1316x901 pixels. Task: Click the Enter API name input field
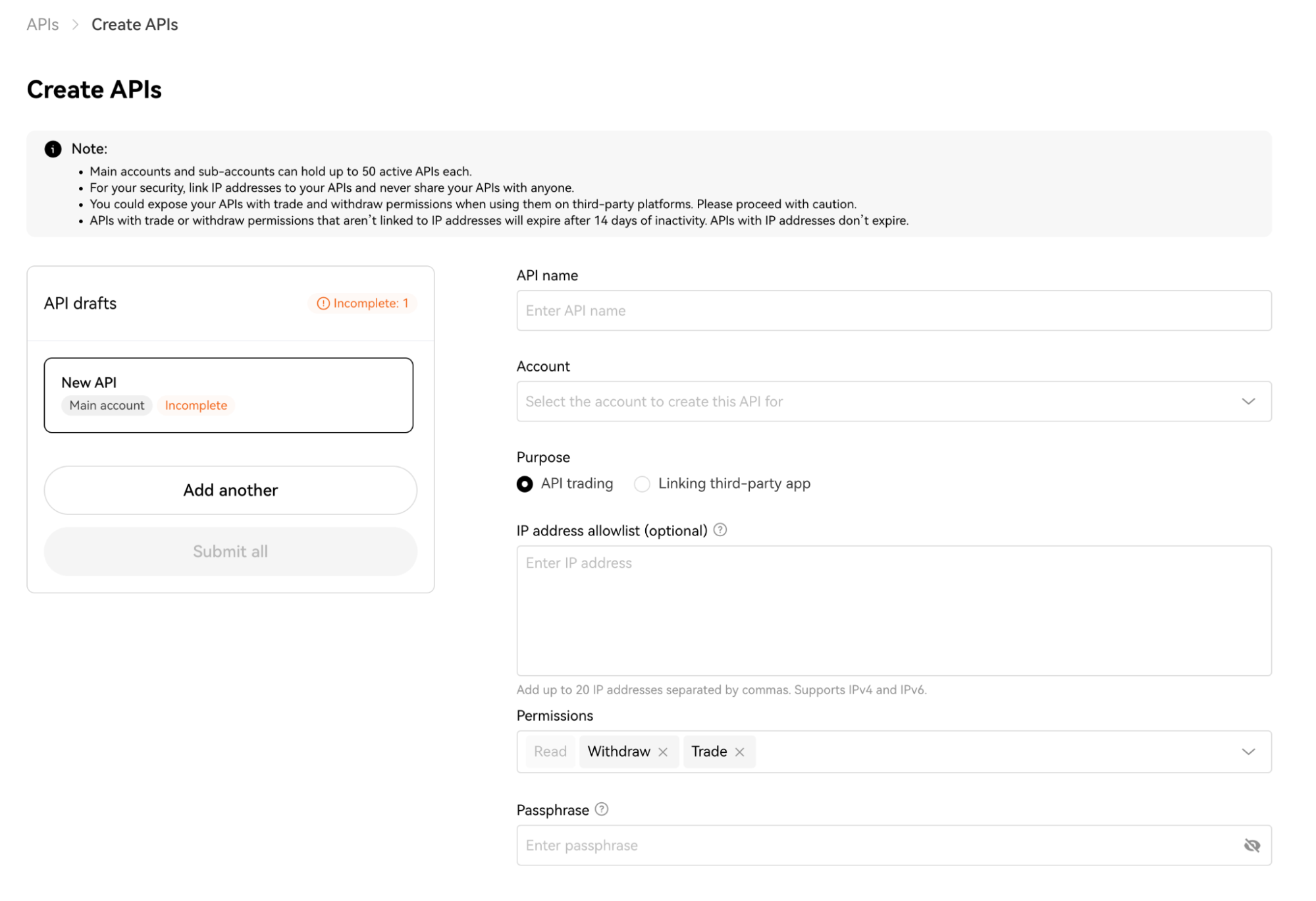pyautogui.click(x=893, y=310)
